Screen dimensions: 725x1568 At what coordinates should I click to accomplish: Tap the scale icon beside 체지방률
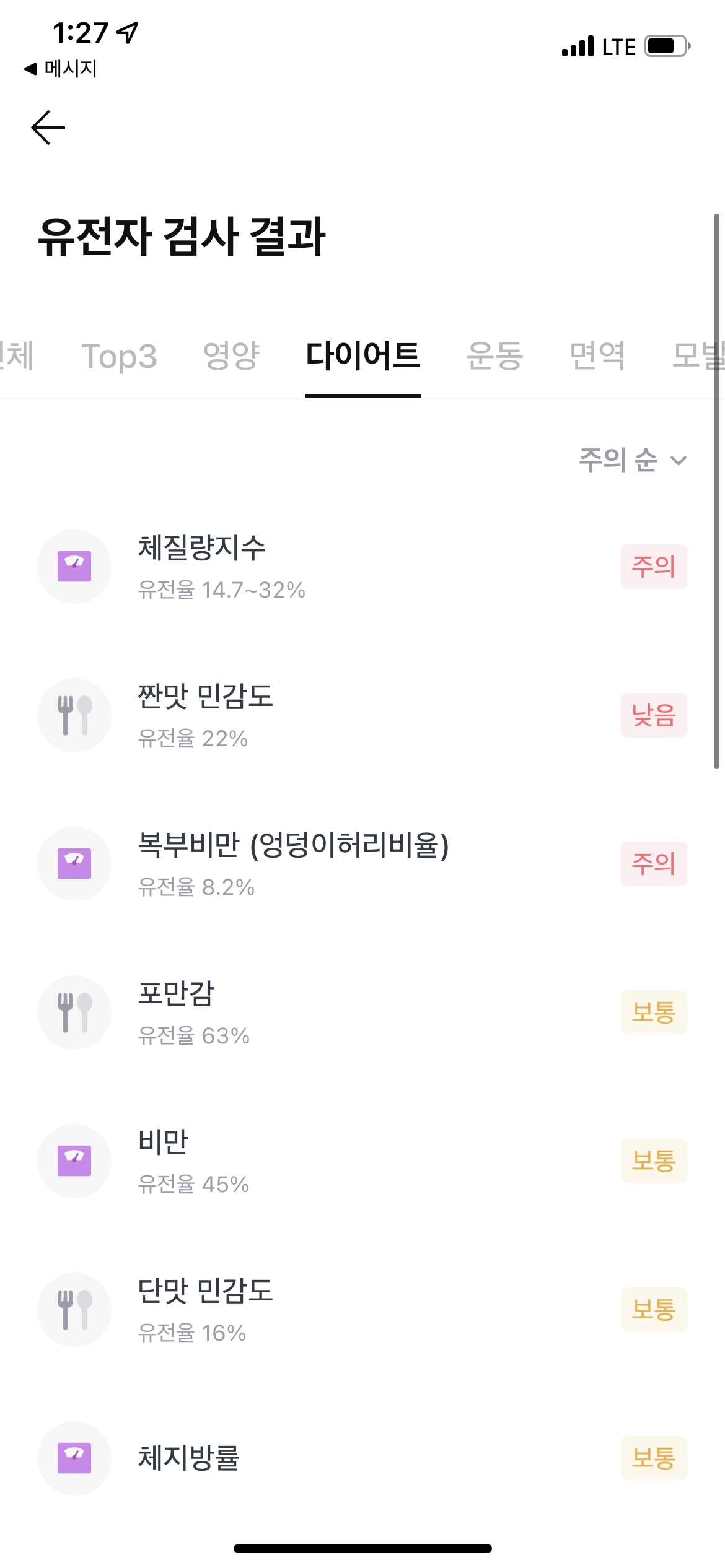74,1458
